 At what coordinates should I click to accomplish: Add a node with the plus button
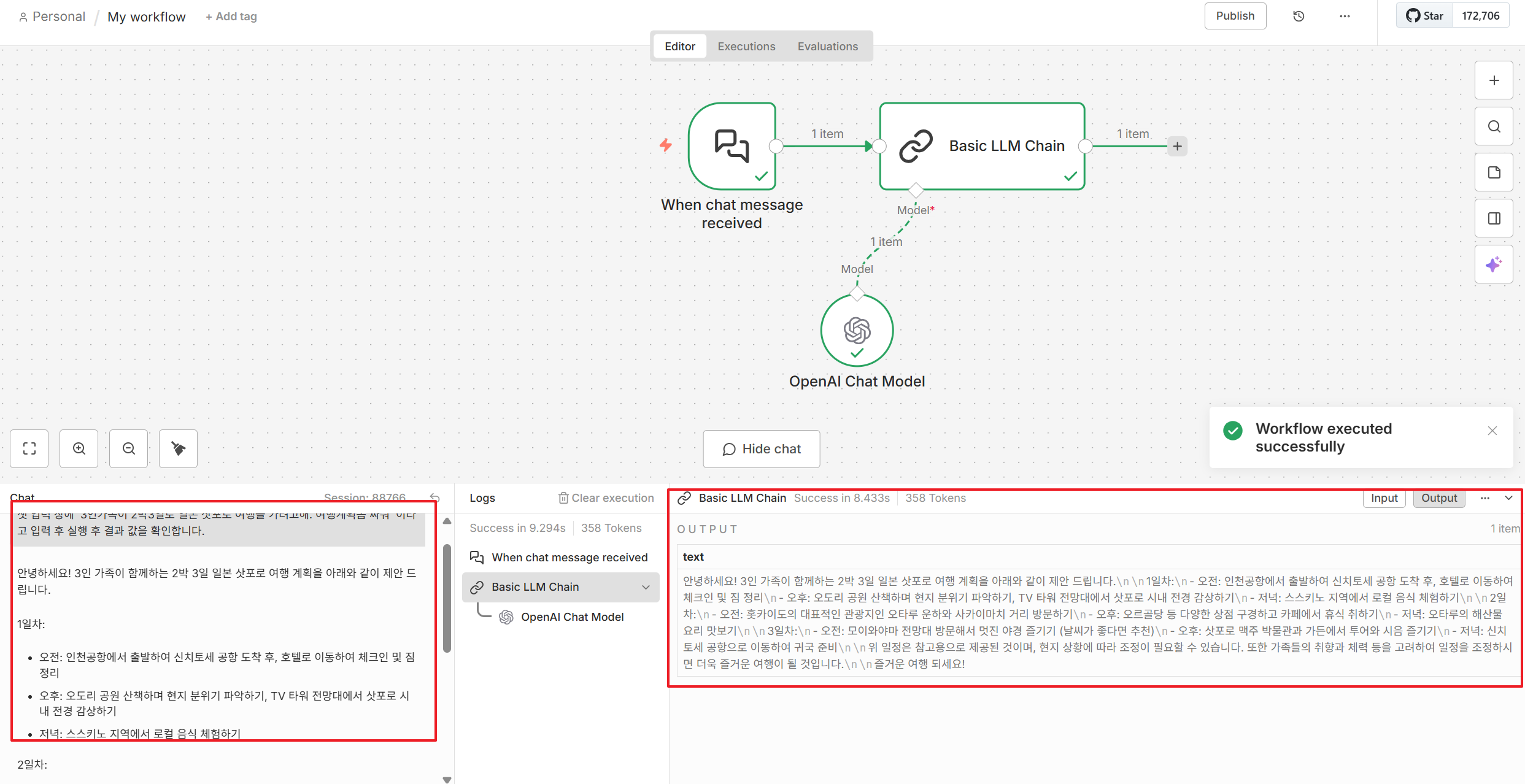click(x=1494, y=80)
